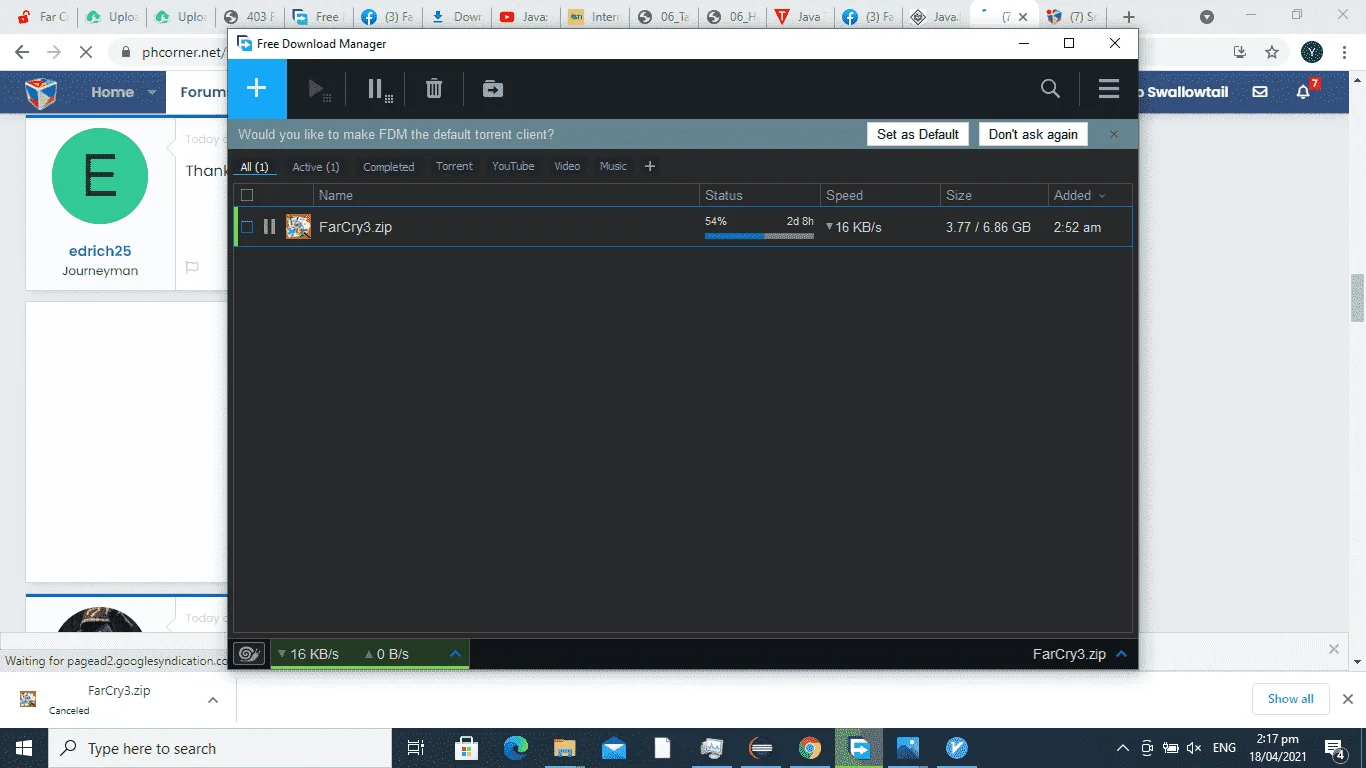Click the FarCry3.zip file thumbnail icon
This screenshot has height=768, width=1366.
[298, 227]
